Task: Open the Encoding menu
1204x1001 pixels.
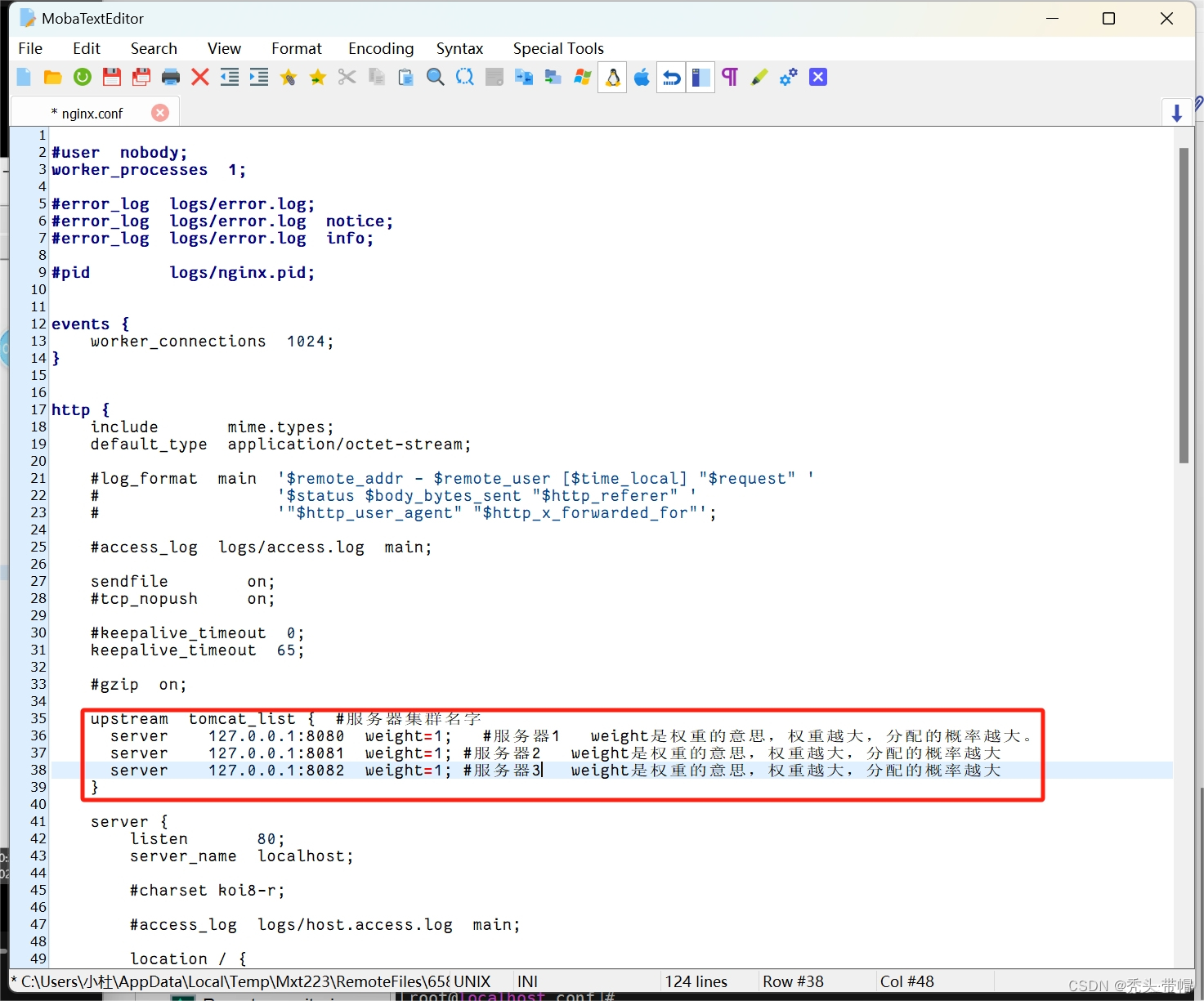Action: 381,49
